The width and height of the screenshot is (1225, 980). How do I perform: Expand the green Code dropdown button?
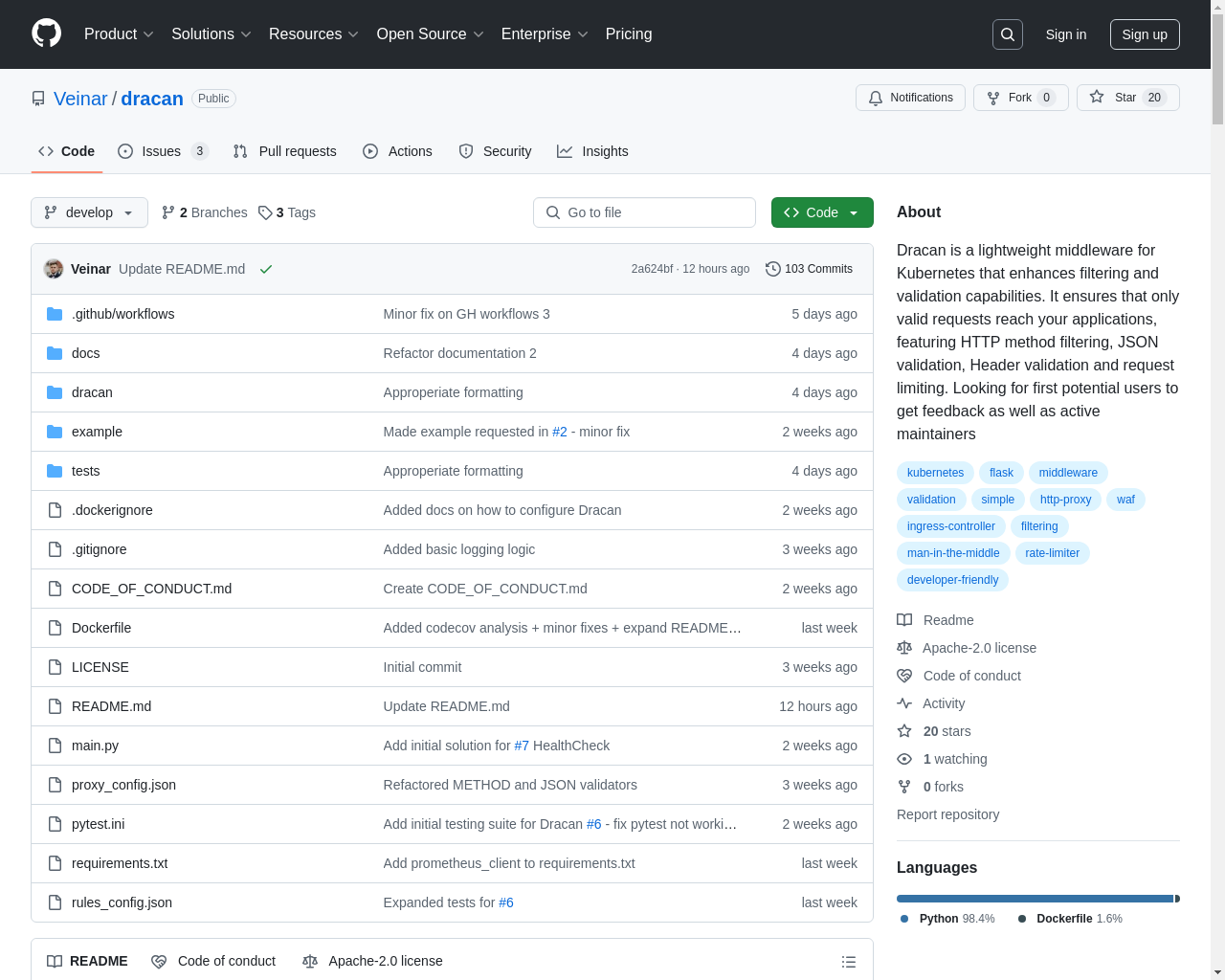[822, 212]
